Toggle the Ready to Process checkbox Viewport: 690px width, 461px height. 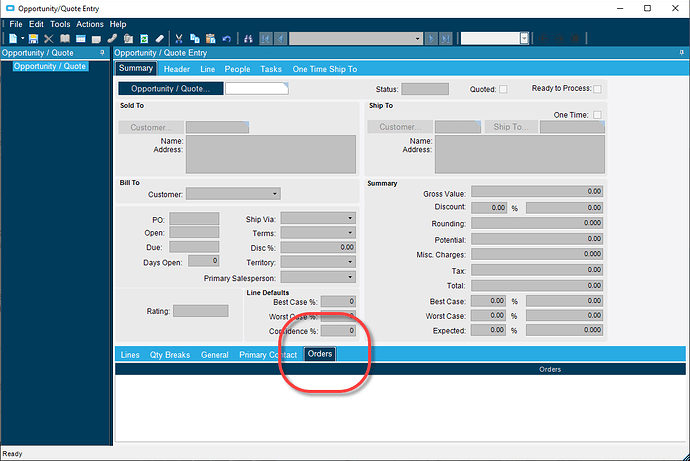pyautogui.click(x=597, y=89)
